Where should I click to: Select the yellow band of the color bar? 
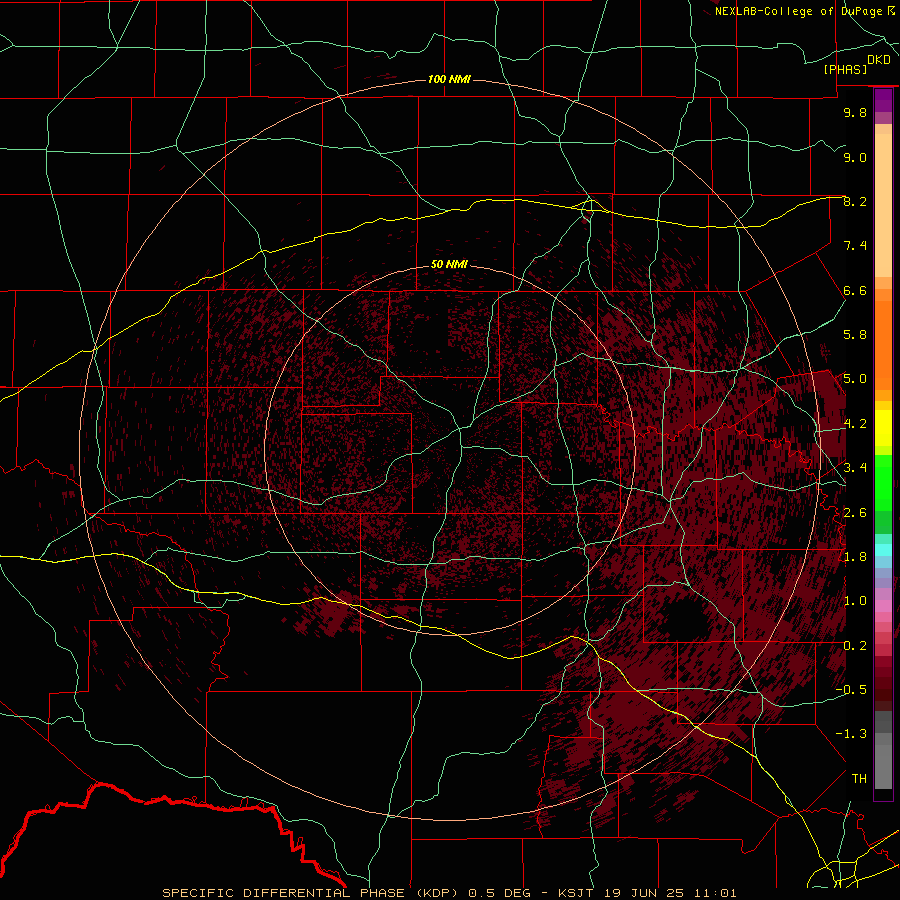(883, 428)
